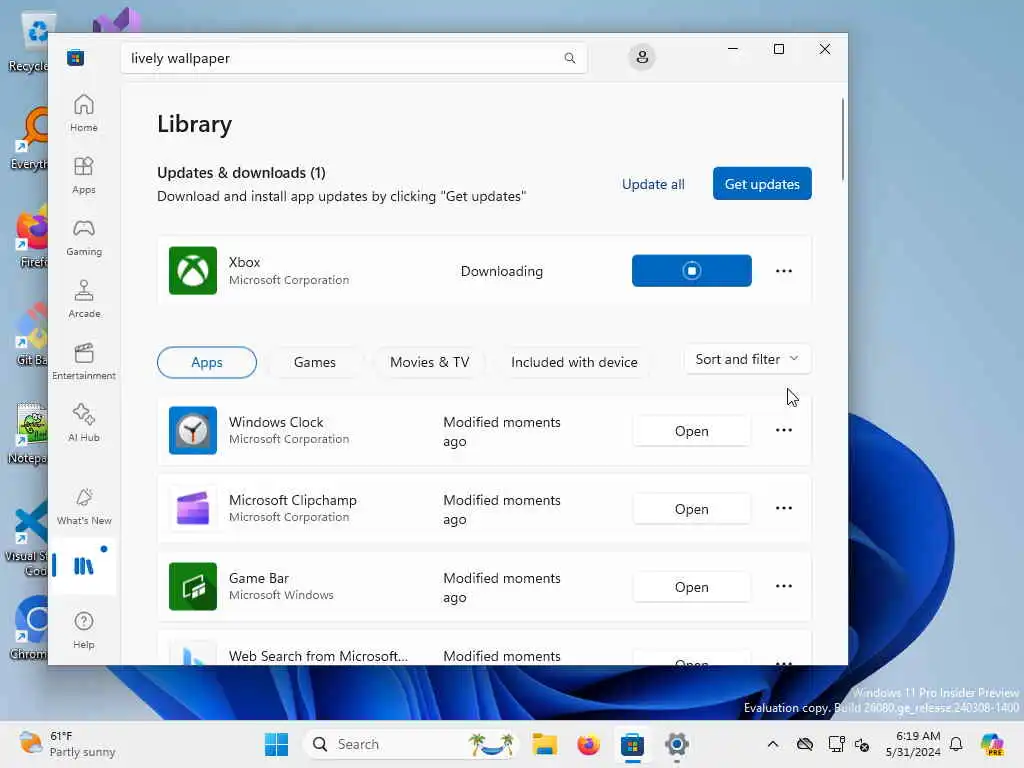The height and width of the screenshot is (768, 1024).
Task: Click the Microsoft Store logo icon
Action: [75, 57]
